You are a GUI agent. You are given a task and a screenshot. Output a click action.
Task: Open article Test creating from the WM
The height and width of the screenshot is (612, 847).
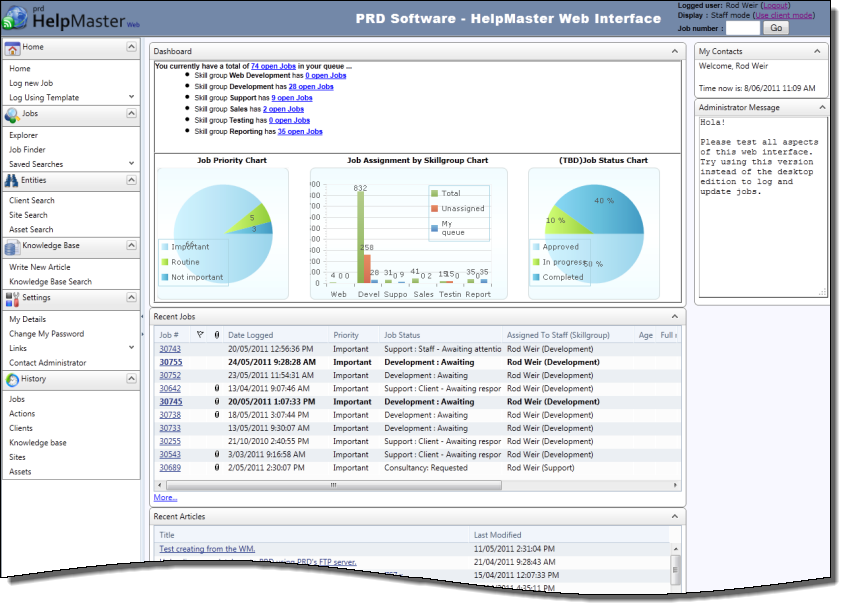(x=207, y=549)
